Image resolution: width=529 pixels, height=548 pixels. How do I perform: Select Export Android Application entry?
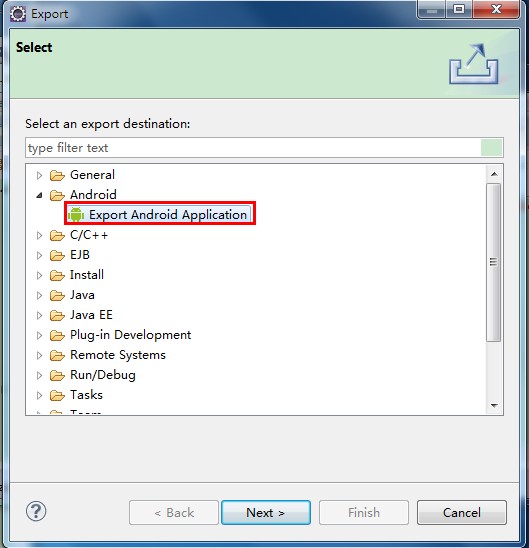click(159, 215)
